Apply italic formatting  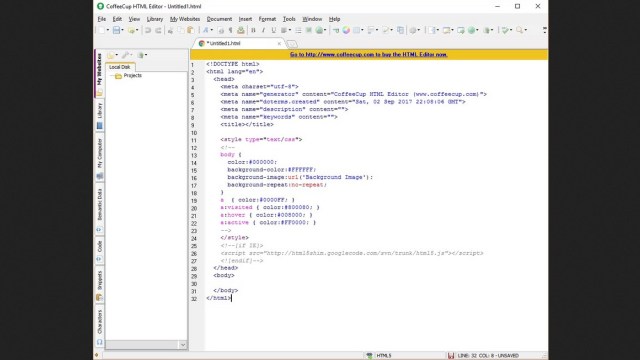click(263, 30)
